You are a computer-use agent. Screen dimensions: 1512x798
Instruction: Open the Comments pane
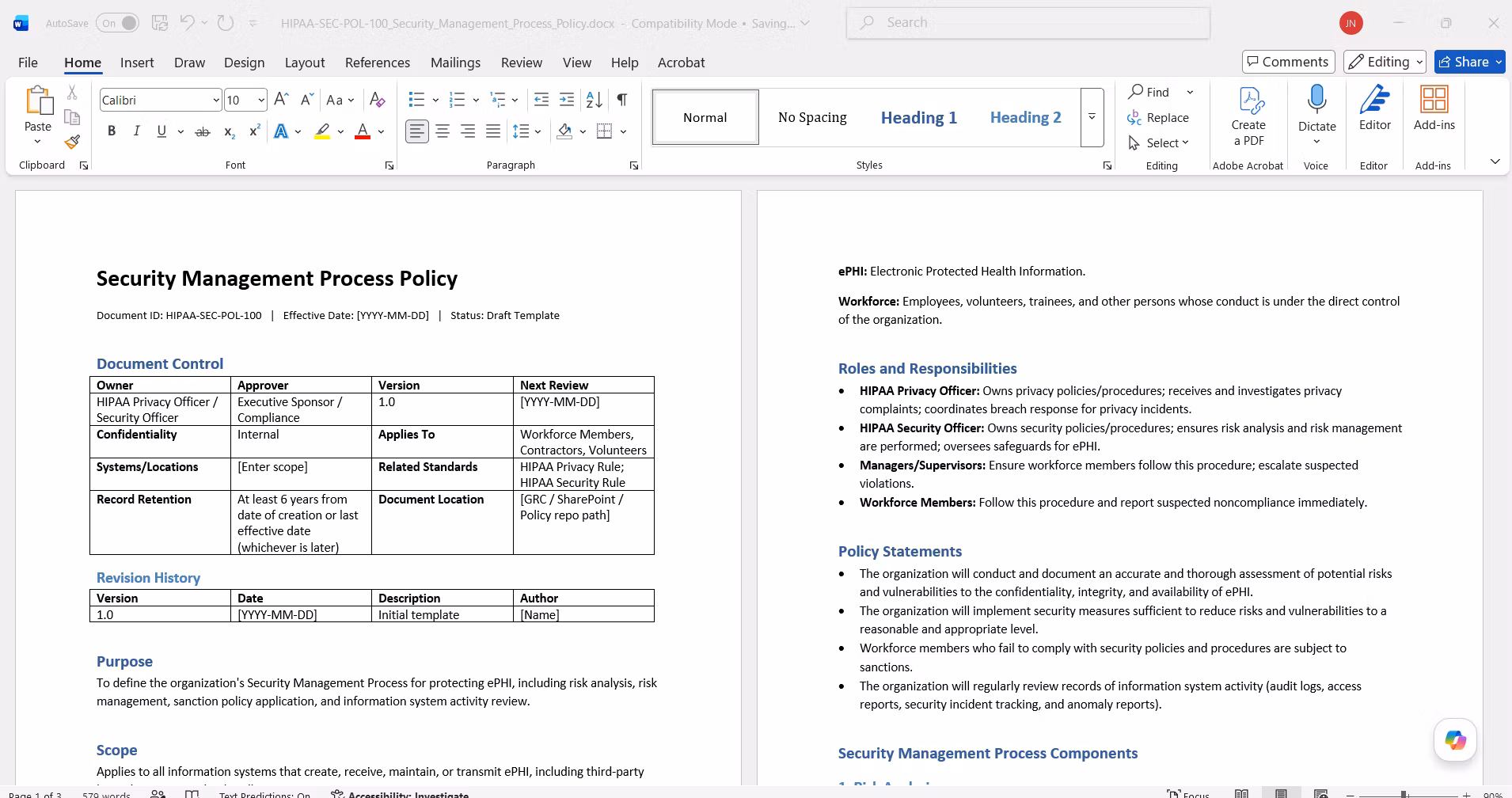coord(1288,62)
